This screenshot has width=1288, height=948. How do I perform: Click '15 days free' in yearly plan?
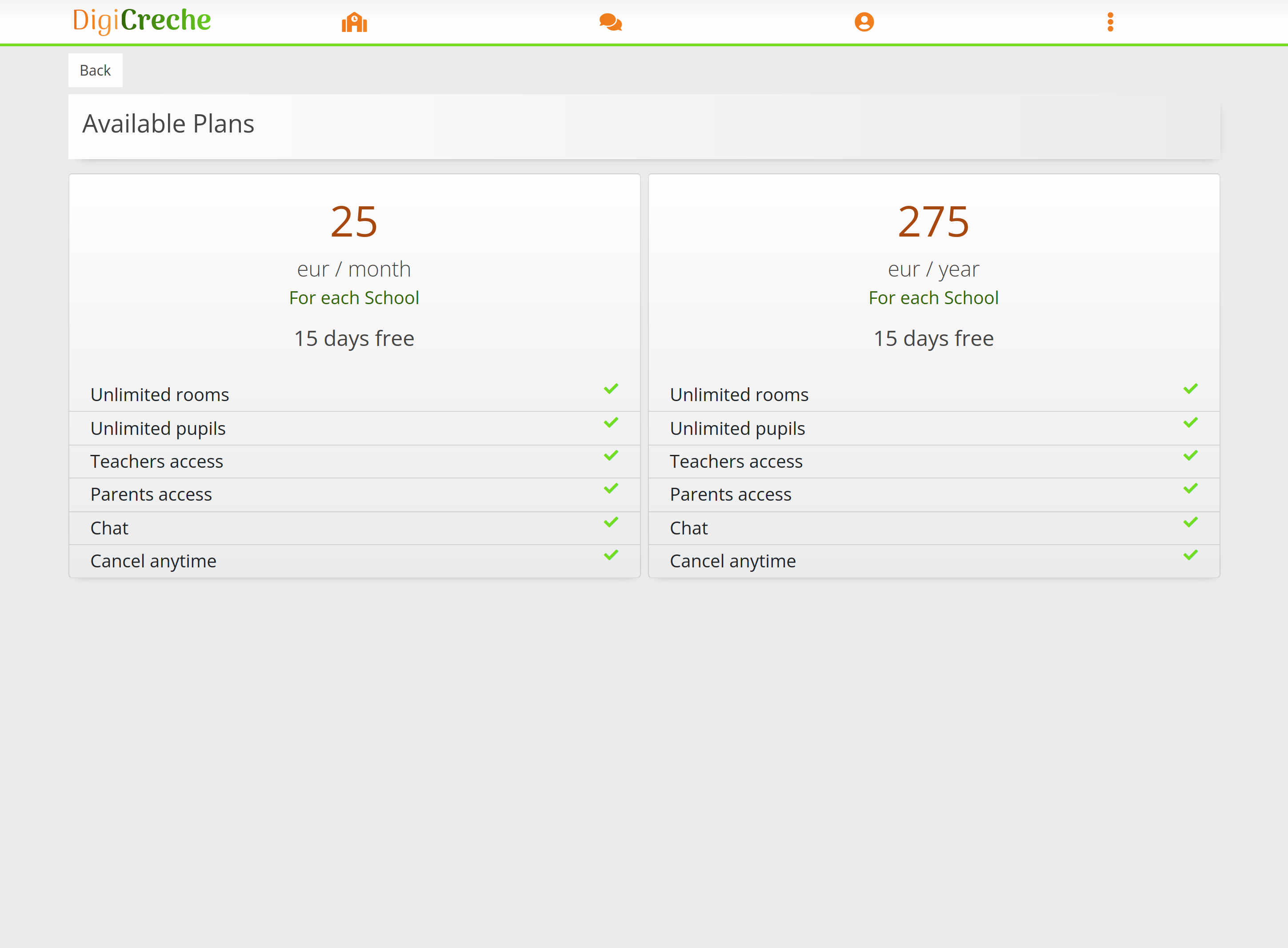(x=934, y=338)
